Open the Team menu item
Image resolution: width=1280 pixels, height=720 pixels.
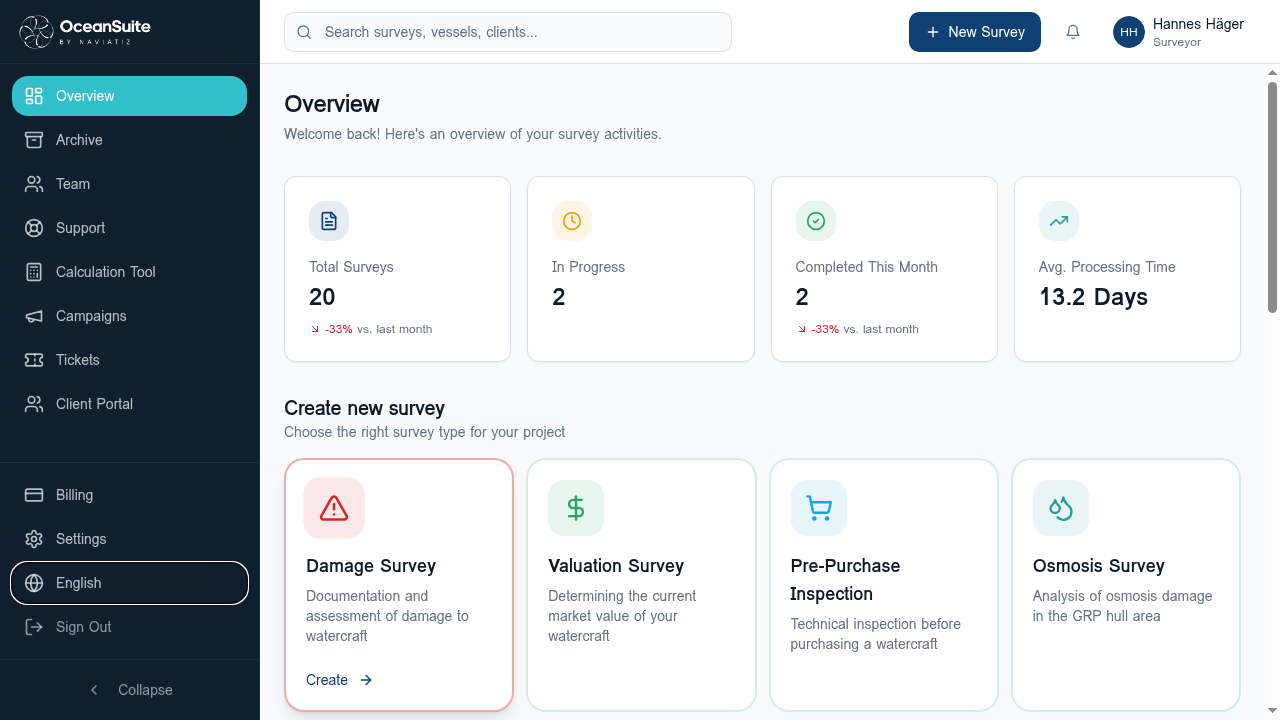coord(130,184)
